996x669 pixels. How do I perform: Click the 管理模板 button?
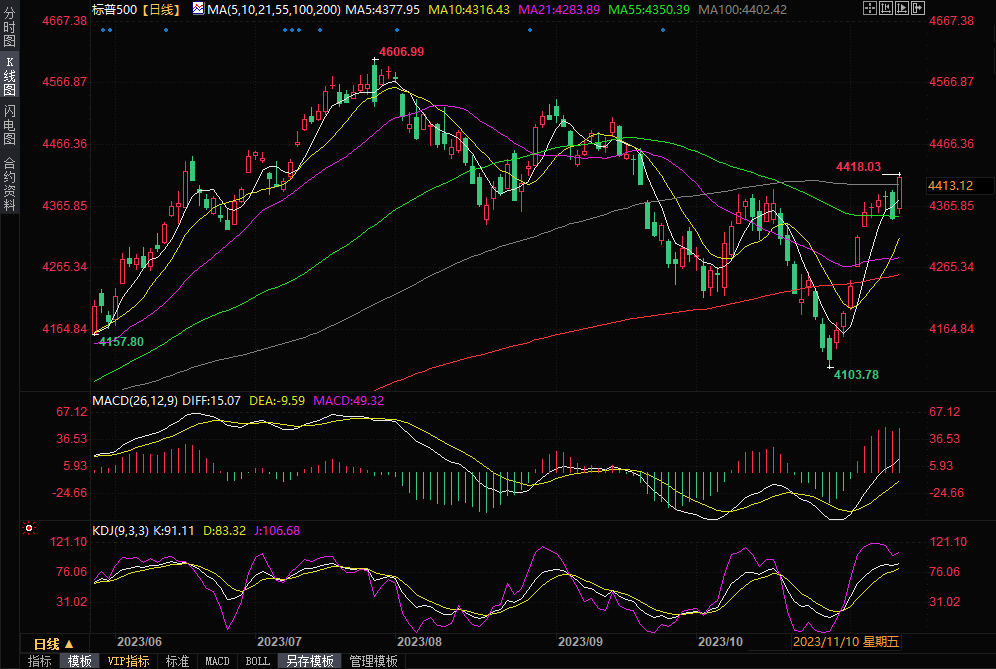[x=373, y=661]
